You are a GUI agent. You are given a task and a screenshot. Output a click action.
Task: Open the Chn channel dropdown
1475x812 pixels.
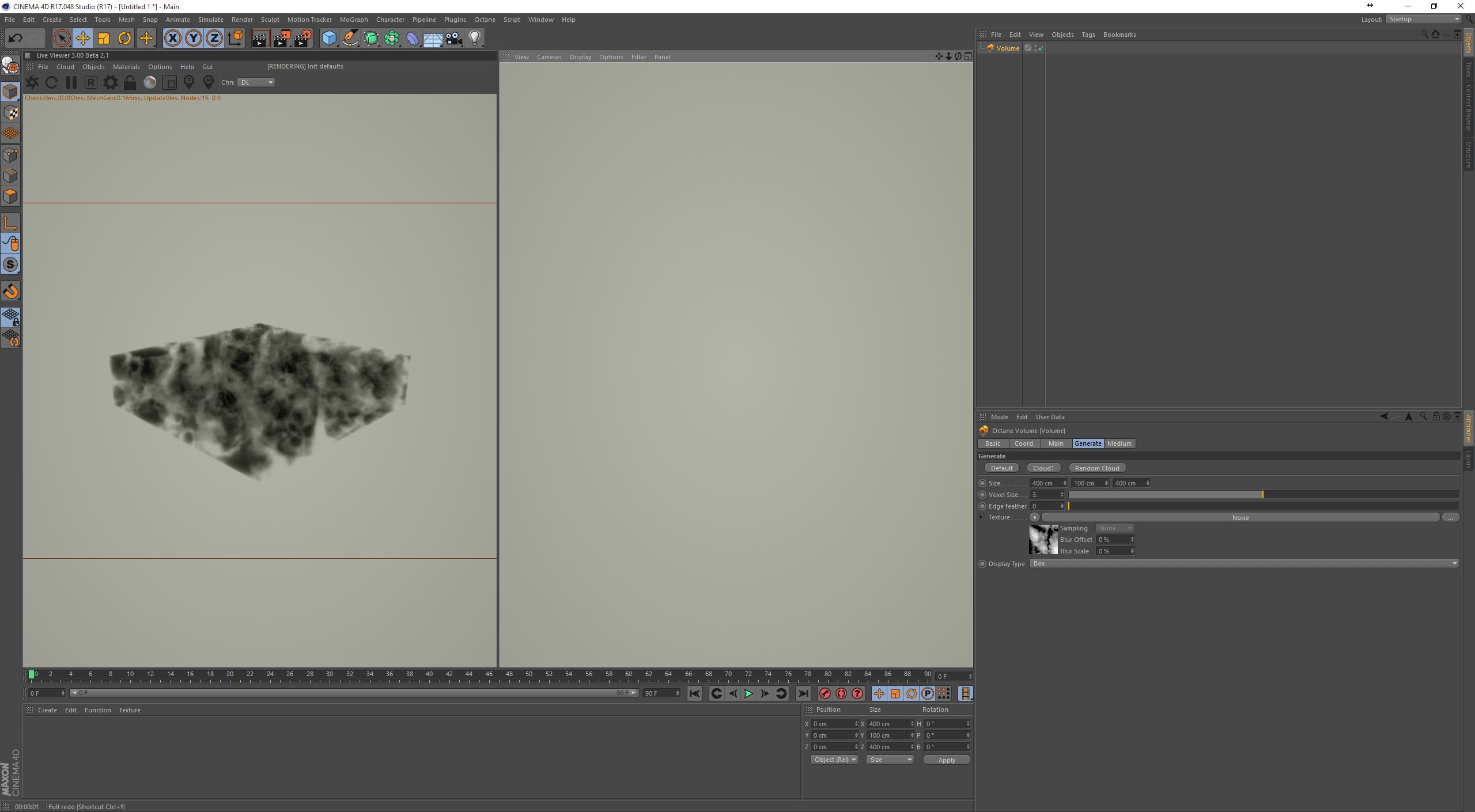pyautogui.click(x=256, y=82)
